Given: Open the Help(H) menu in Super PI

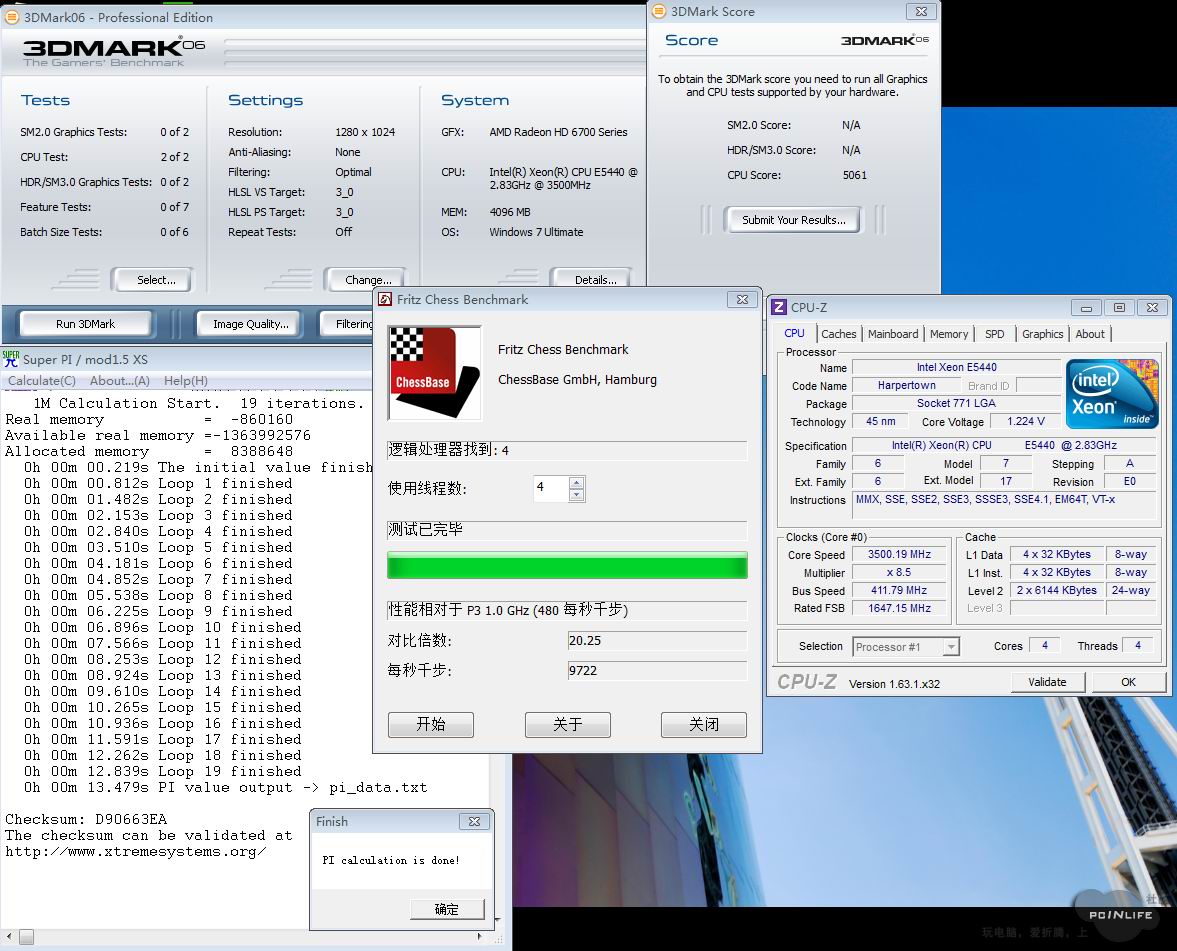Looking at the screenshot, I should pyautogui.click(x=186, y=381).
